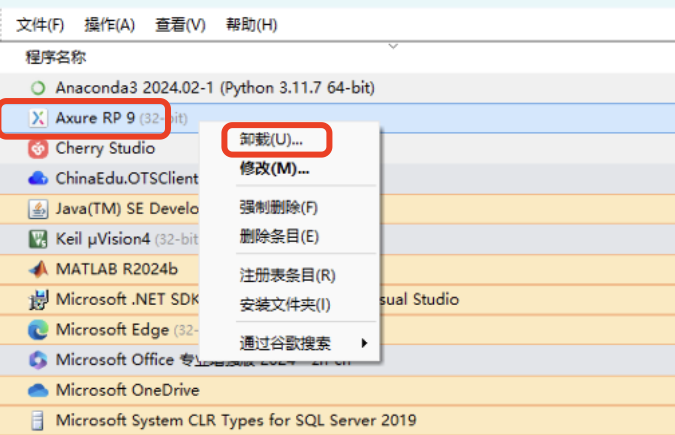The image size is (675, 435).
Task: Click the Microsoft Edge icon
Action: pos(38,330)
